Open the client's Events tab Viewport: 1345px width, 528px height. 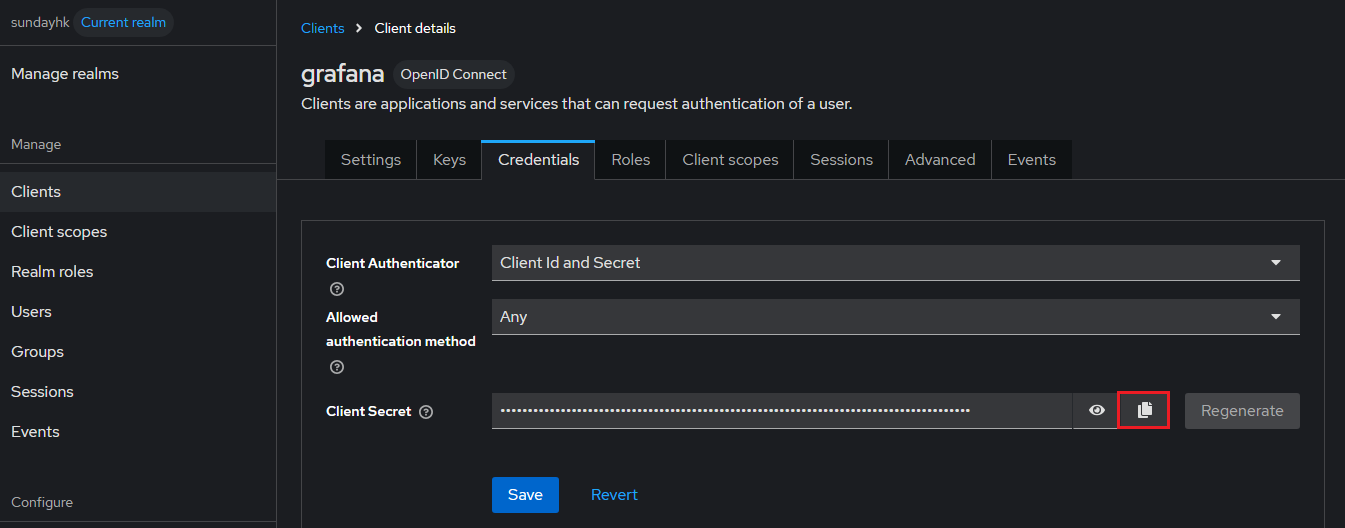coord(1031,160)
